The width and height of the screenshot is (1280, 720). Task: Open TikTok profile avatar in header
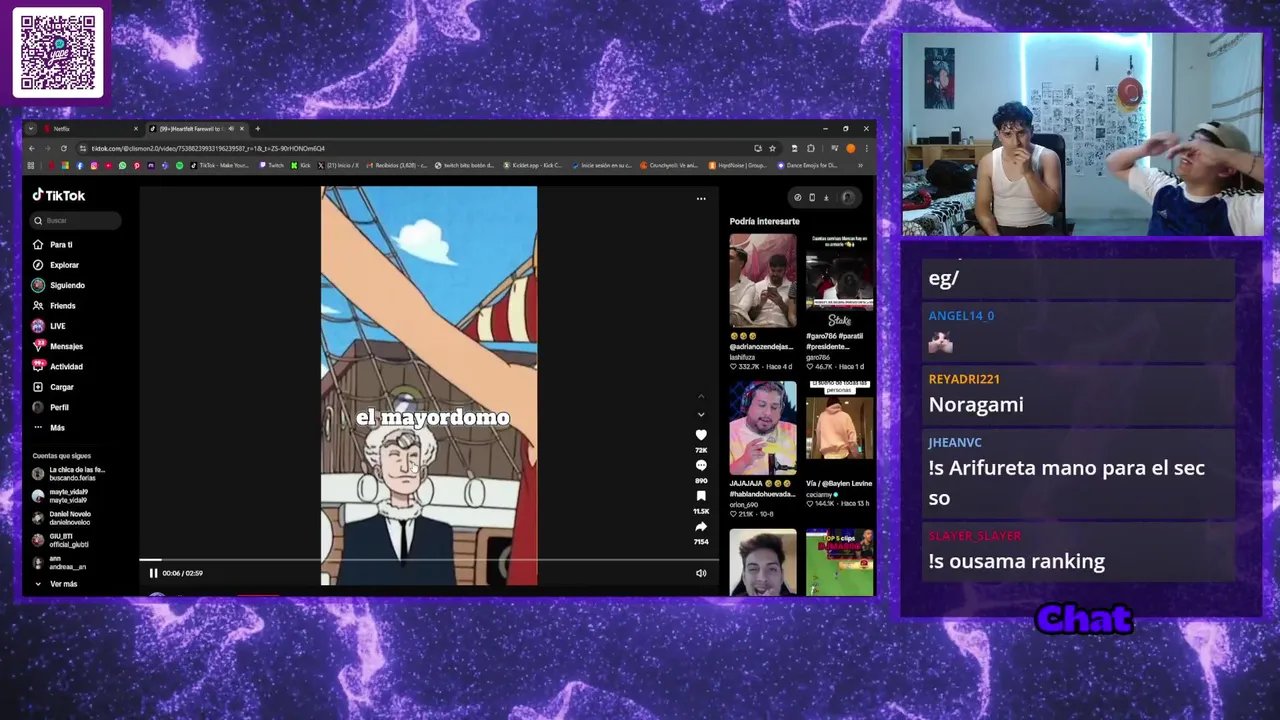point(847,197)
